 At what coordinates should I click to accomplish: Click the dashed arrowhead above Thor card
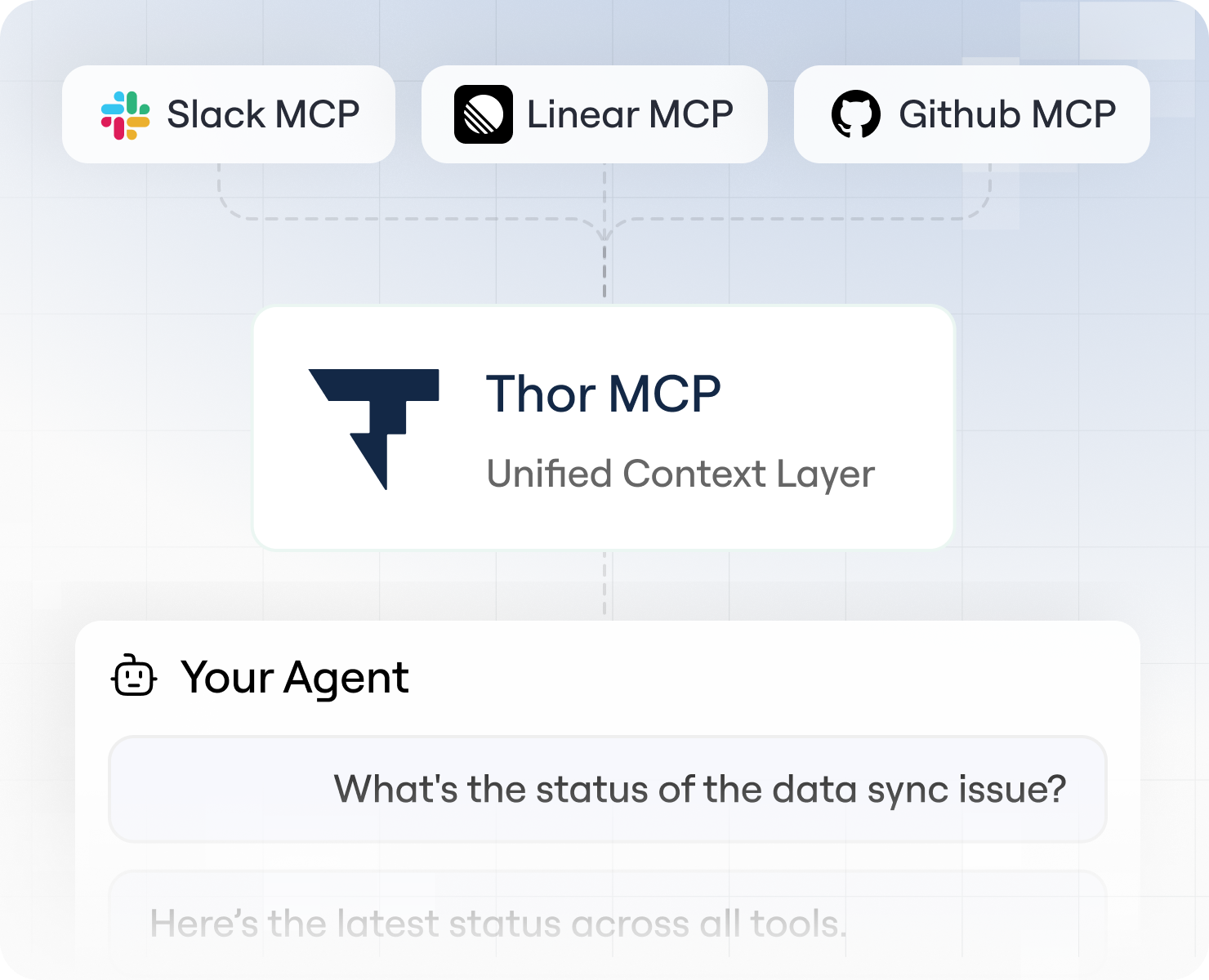[x=604, y=234]
